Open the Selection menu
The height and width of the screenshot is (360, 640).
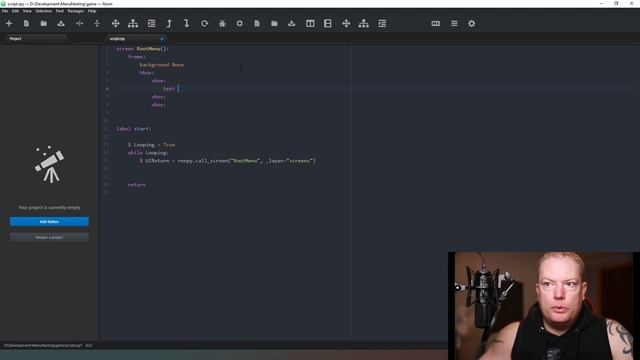pos(43,11)
